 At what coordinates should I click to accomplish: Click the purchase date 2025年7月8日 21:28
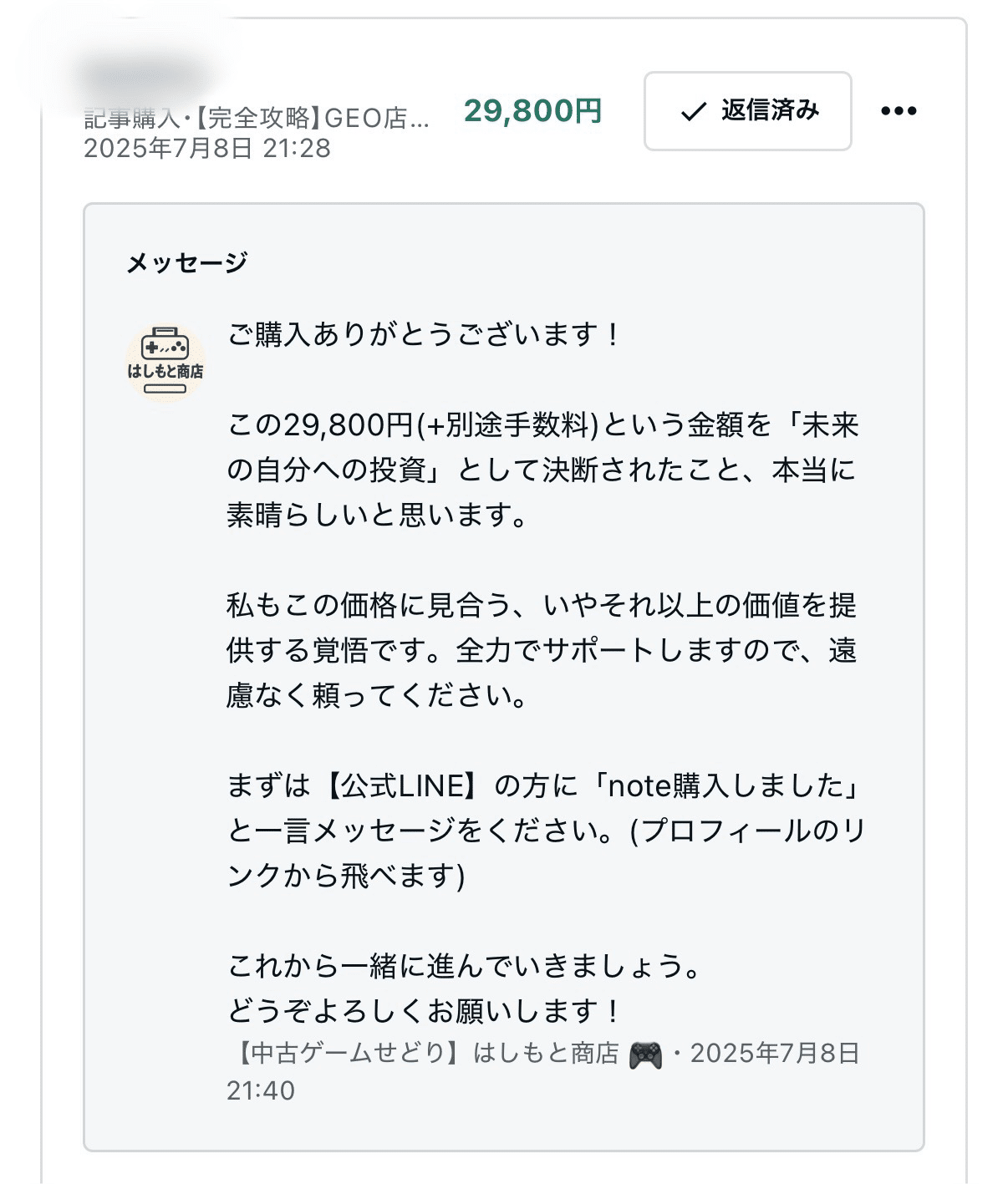(205, 147)
